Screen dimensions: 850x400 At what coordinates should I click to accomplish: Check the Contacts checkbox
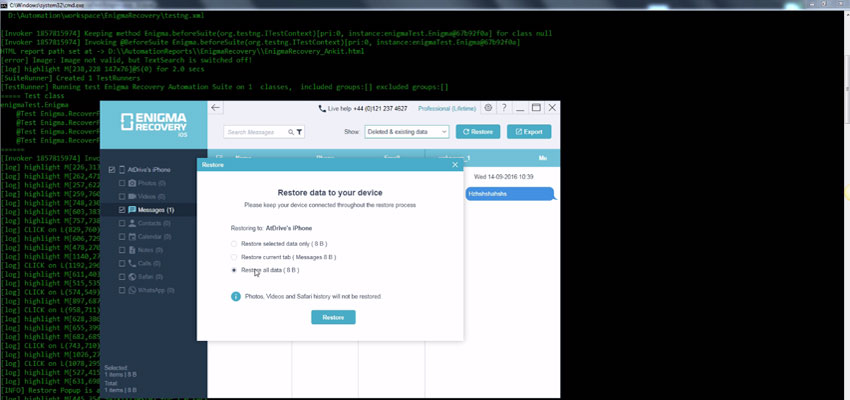pos(122,223)
